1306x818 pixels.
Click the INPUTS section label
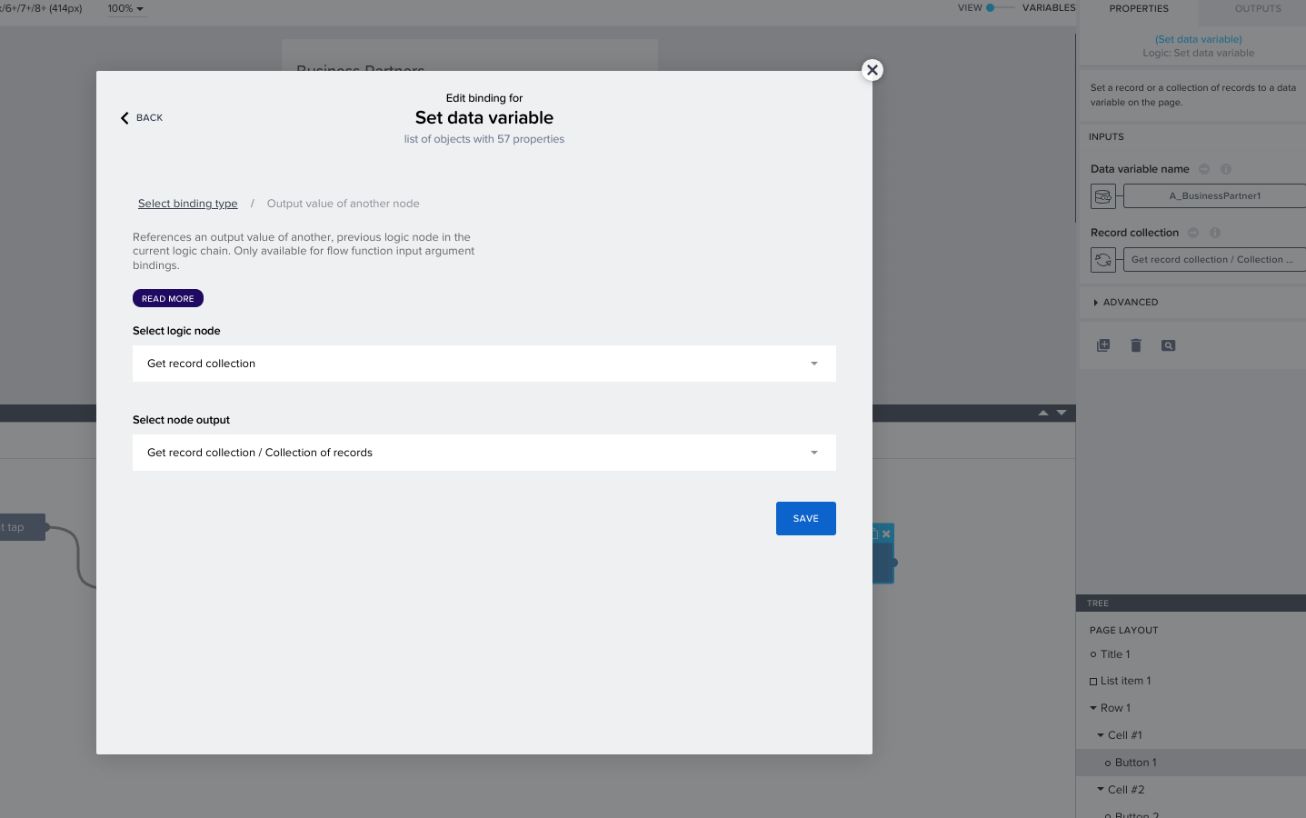coord(1106,137)
